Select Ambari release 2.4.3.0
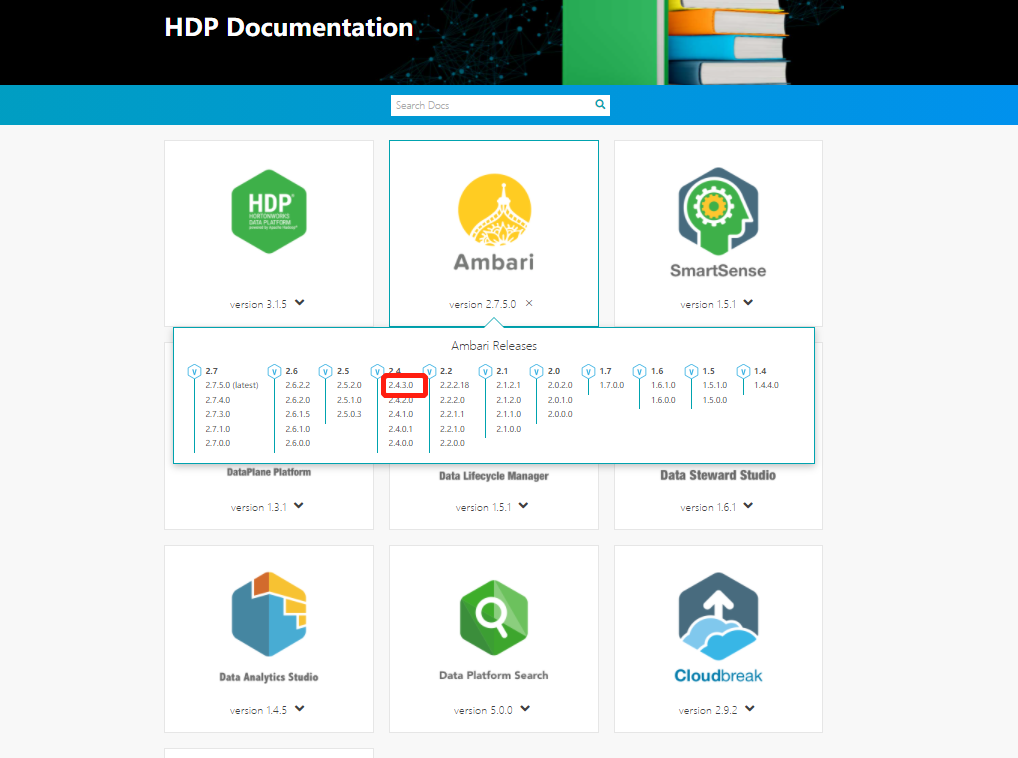 point(403,384)
